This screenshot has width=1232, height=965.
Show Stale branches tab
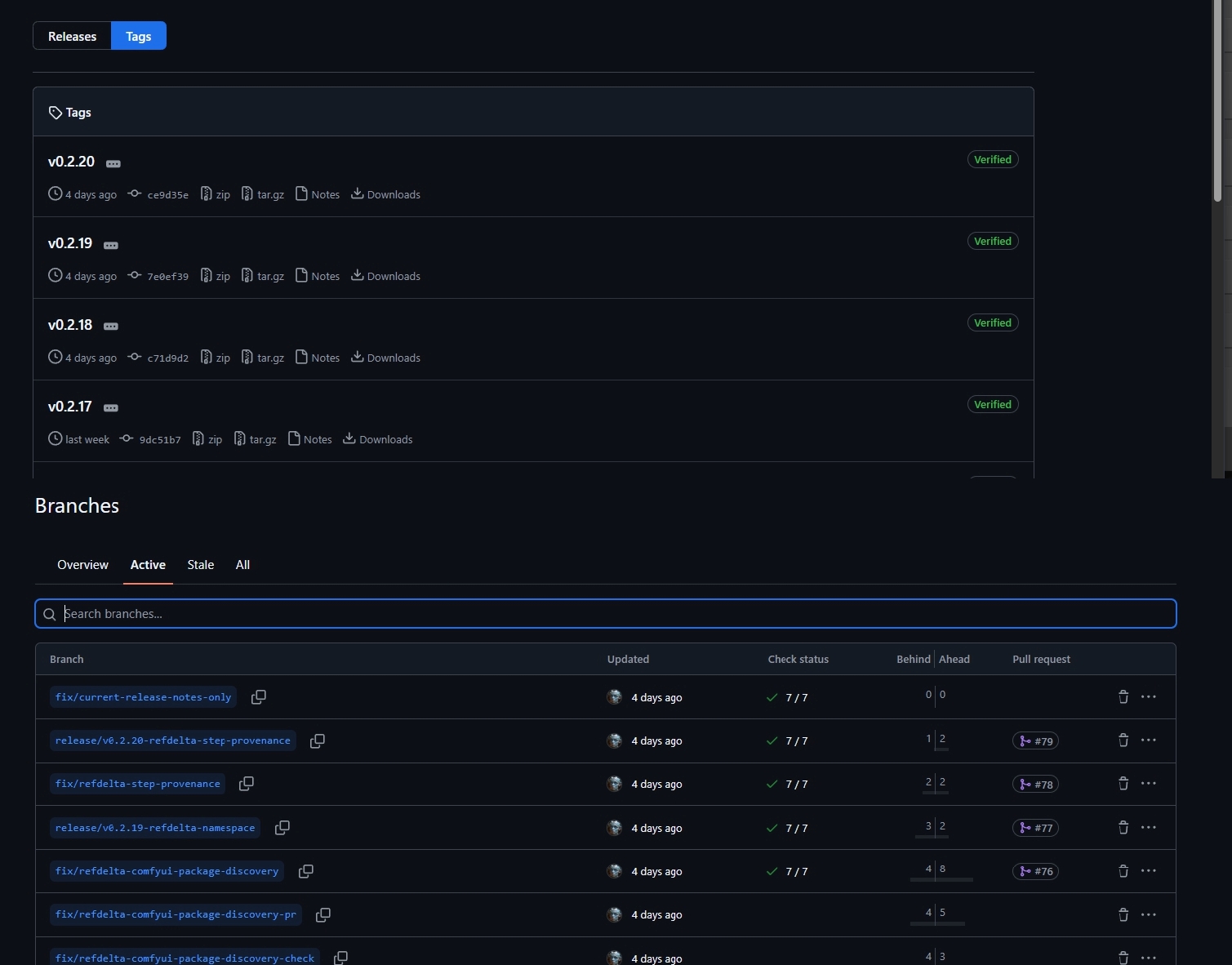pos(201,565)
